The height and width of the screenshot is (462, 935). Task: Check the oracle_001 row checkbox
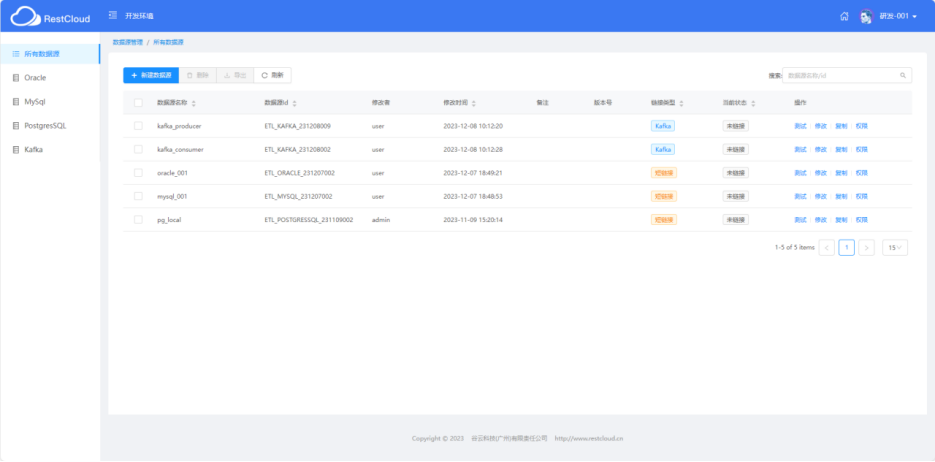[138, 172]
